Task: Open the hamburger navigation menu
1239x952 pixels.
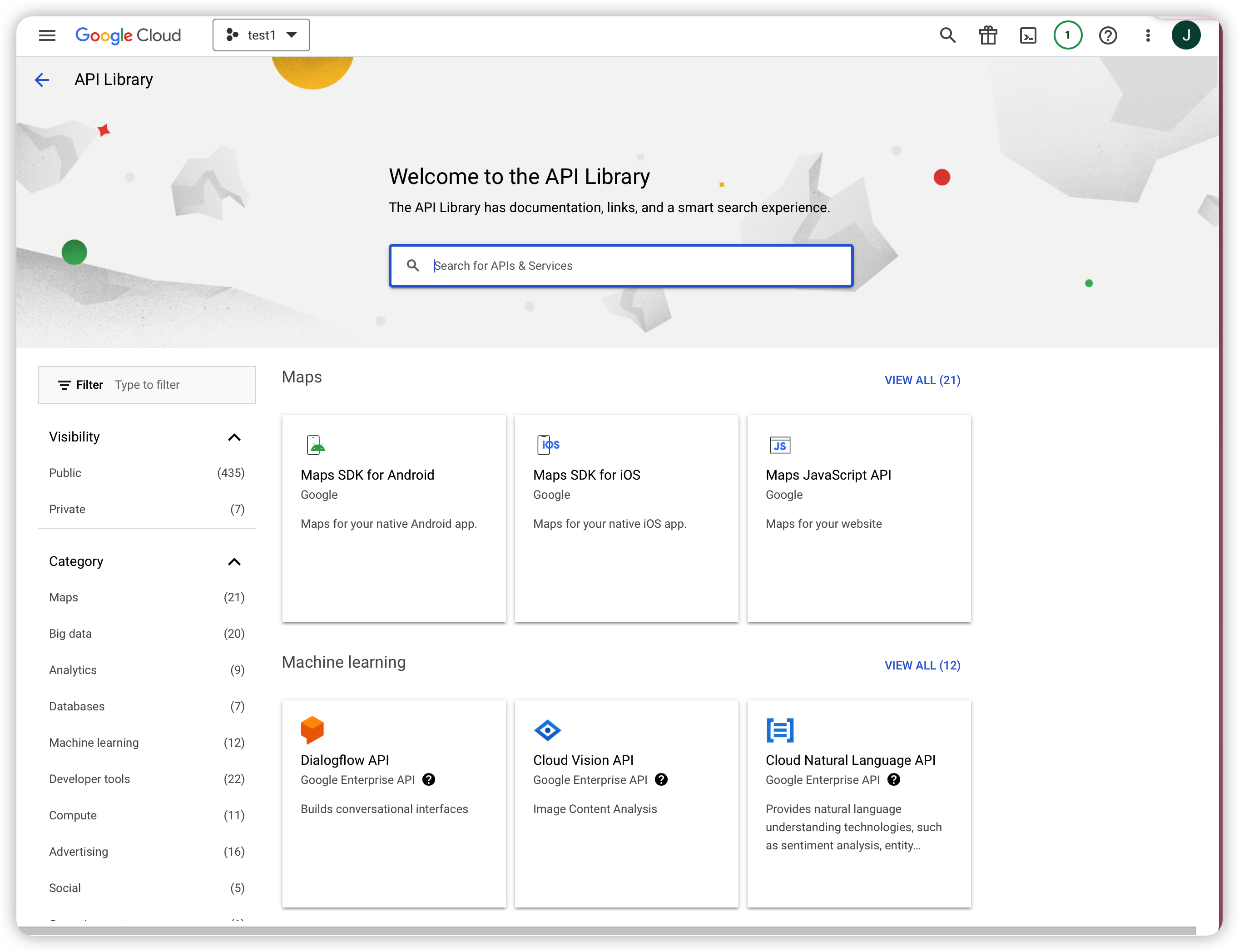Action: click(47, 35)
